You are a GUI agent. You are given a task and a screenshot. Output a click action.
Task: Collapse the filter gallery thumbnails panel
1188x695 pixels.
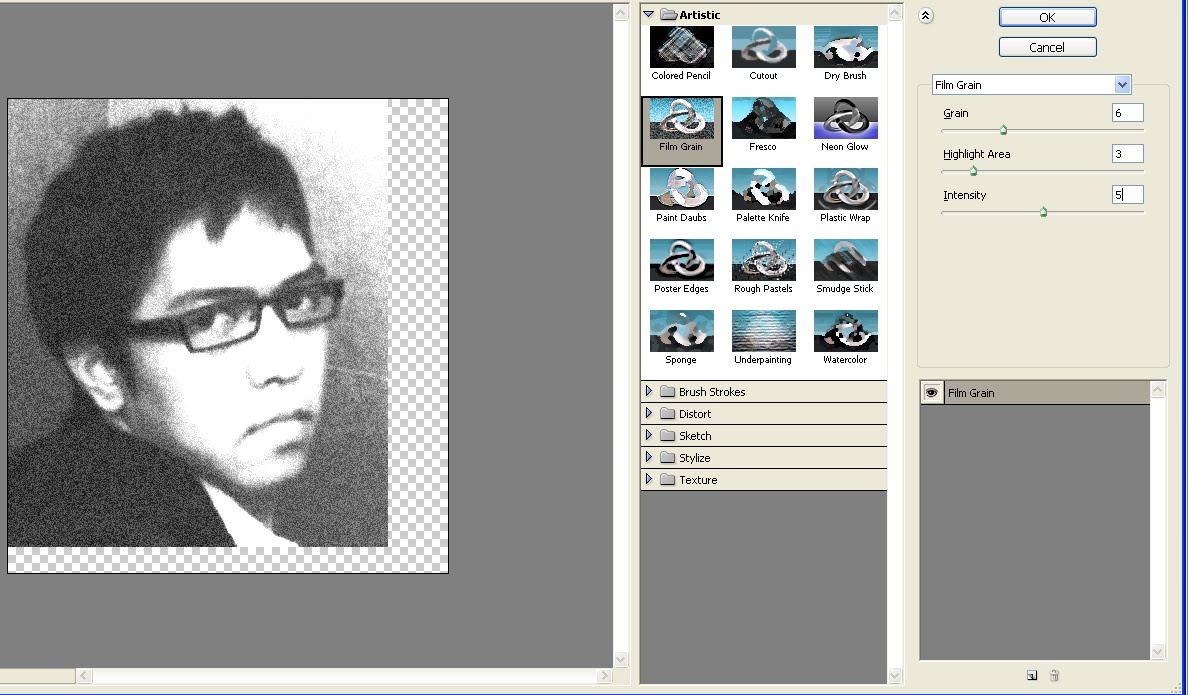926,16
